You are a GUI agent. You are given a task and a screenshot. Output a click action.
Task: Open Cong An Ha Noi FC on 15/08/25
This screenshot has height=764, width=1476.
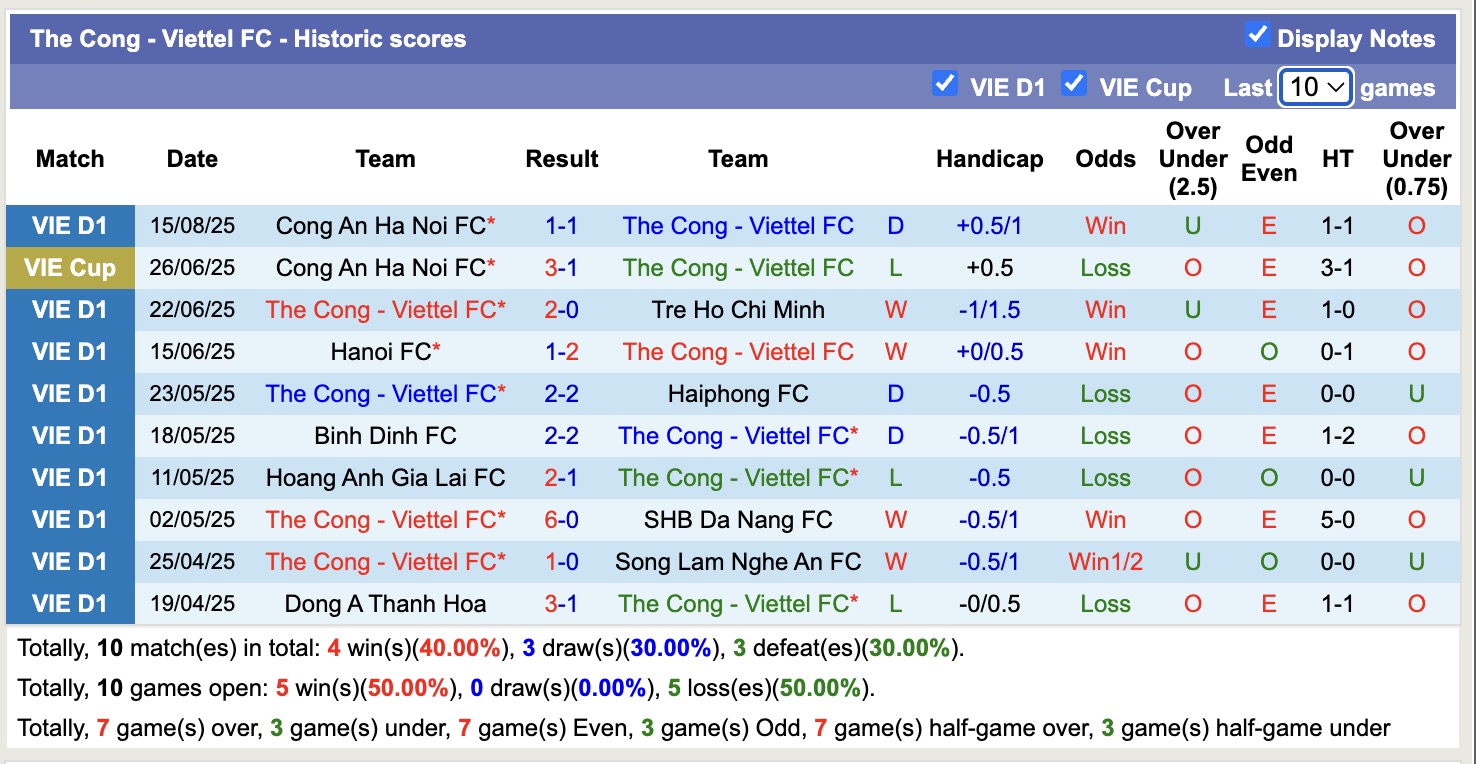tap(381, 226)
